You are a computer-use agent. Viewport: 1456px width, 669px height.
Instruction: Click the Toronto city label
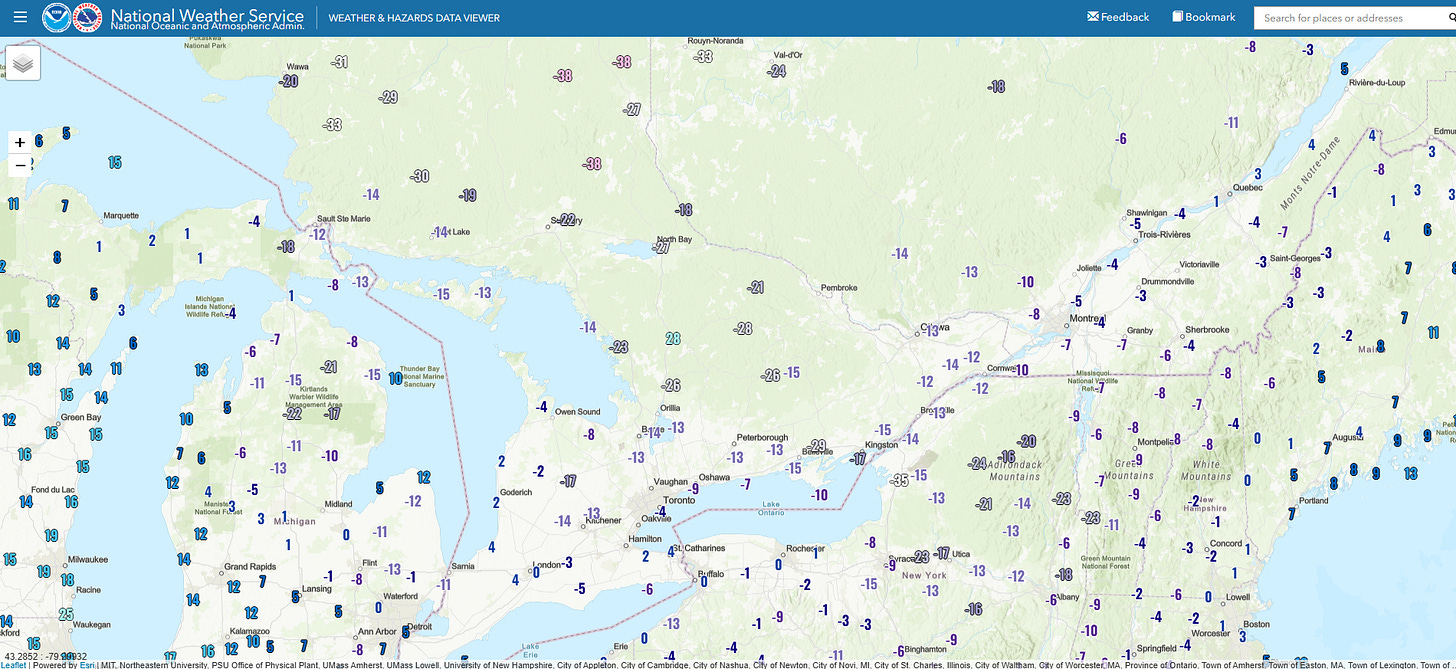[x=679, y=499]
